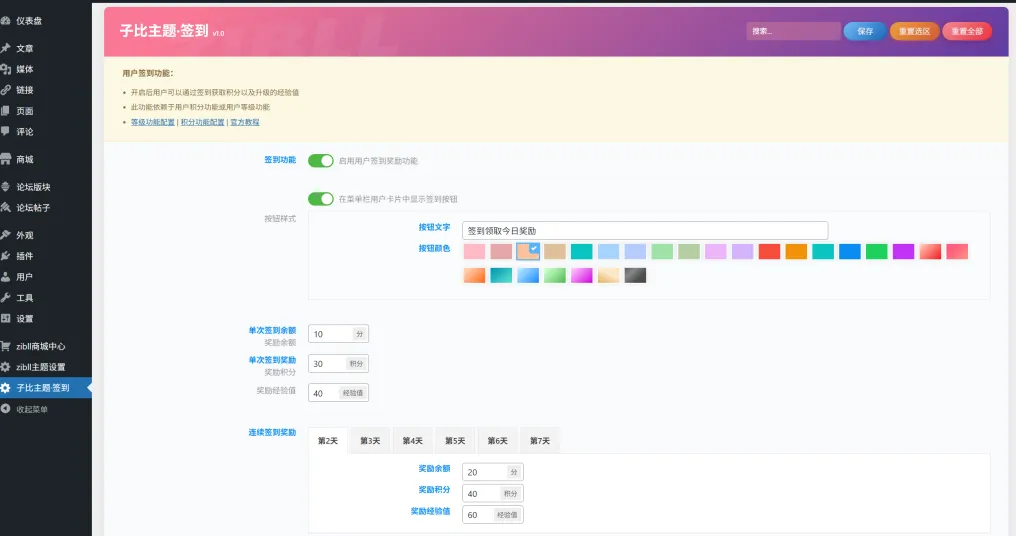This screenshot has height=536, width=1016.
Task: Pick the solid orange color swatch
Action: pyautogui.click(x=796, y=251)
